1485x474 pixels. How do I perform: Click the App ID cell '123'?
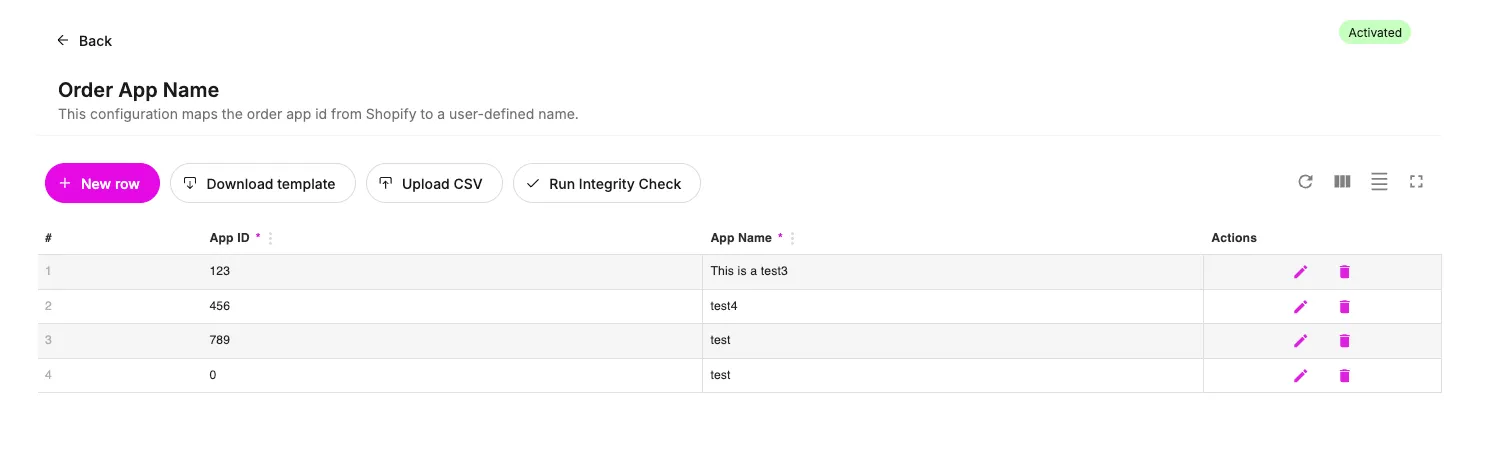coord(452,272)
